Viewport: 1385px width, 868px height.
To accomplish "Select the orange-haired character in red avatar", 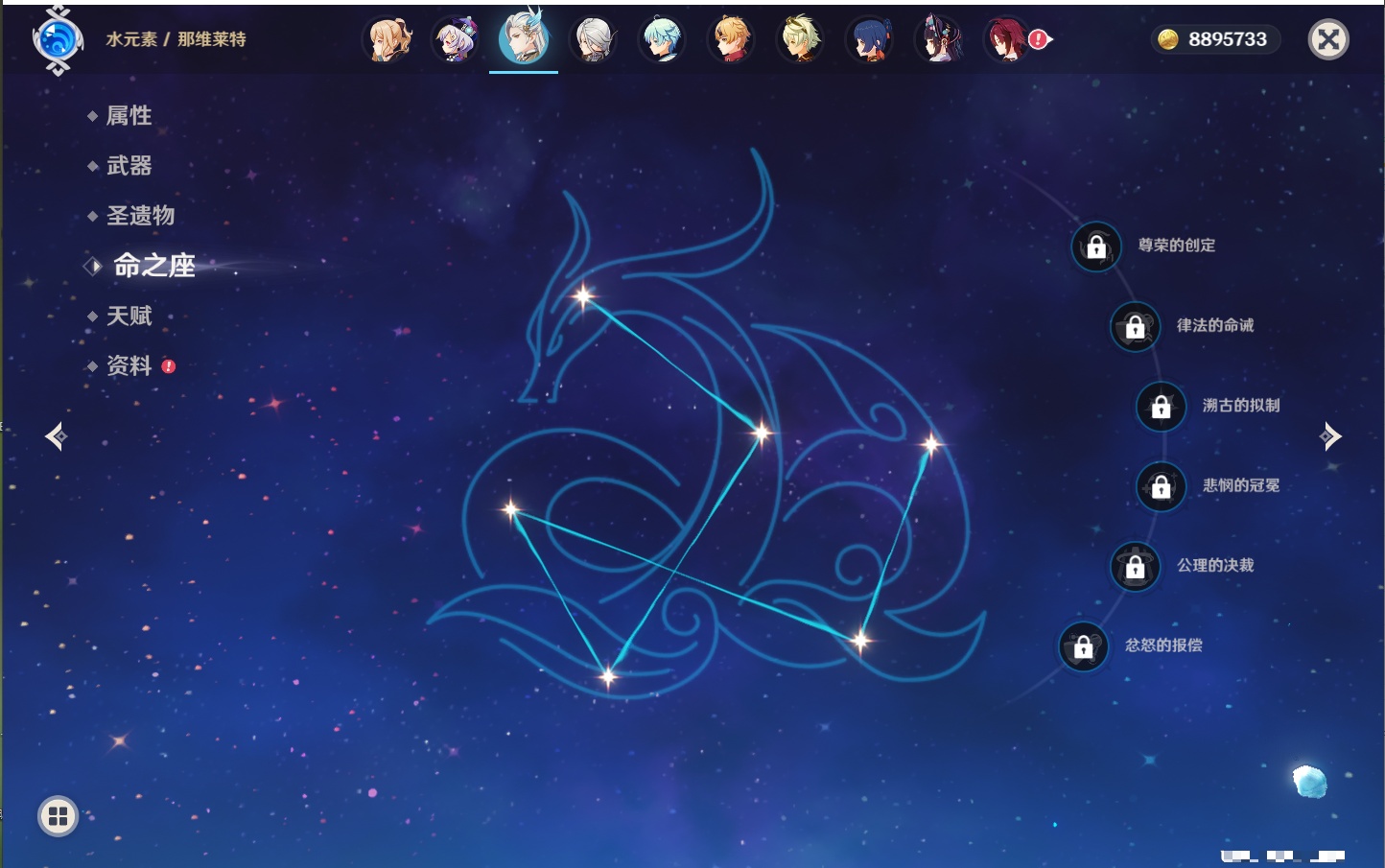I will click(731, 40).
